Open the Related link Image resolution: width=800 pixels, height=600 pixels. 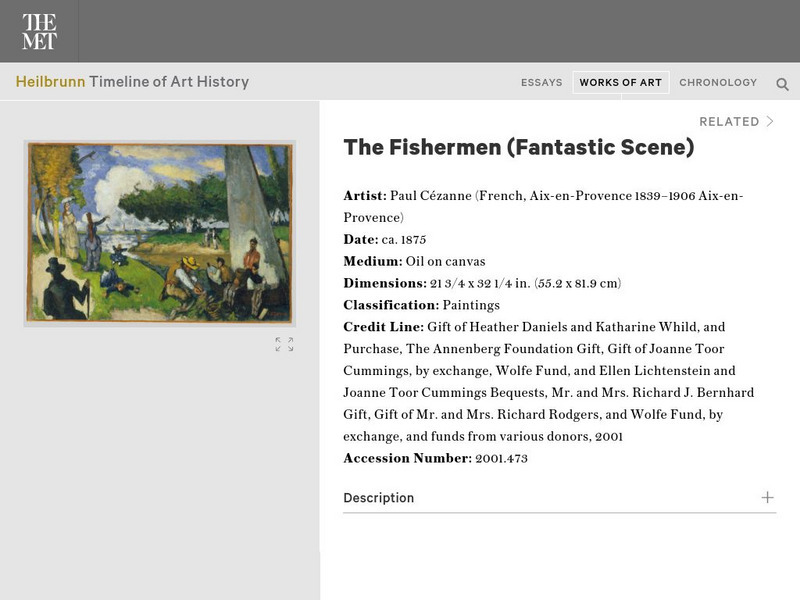point(729,122)
